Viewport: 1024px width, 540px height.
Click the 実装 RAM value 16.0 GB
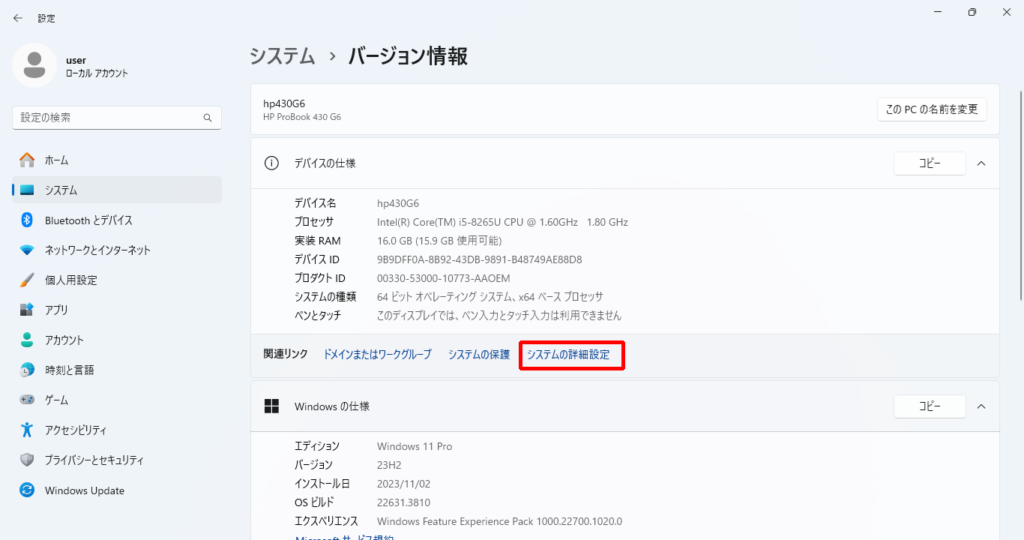[439, 241]
